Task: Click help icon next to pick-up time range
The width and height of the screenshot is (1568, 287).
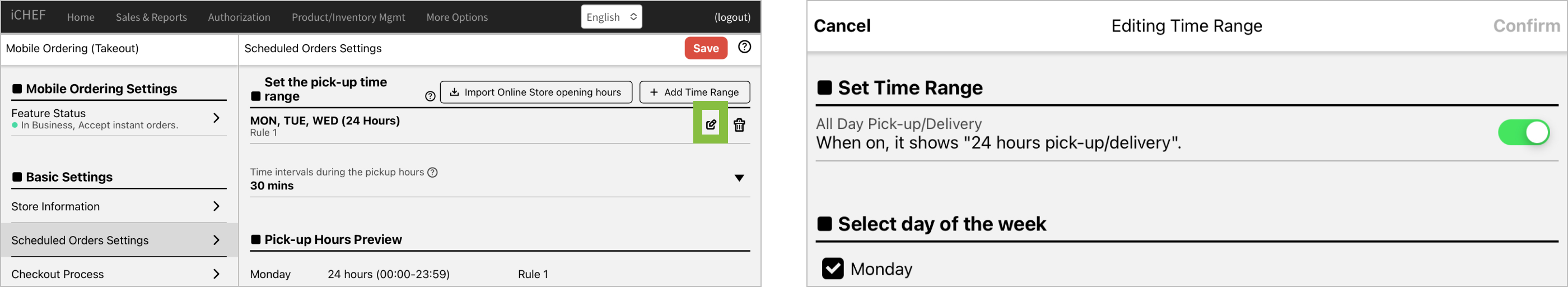Action: click(x=430, y=96)
